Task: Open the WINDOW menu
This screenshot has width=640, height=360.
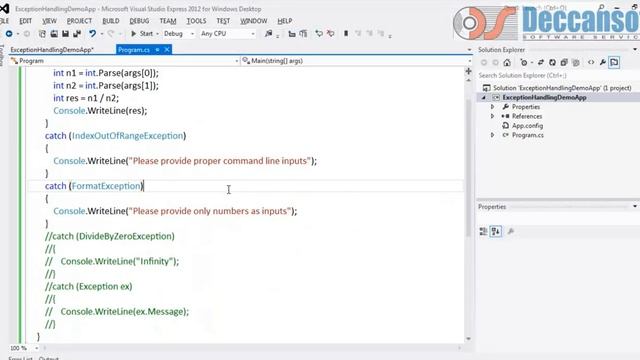Action: 253,21
